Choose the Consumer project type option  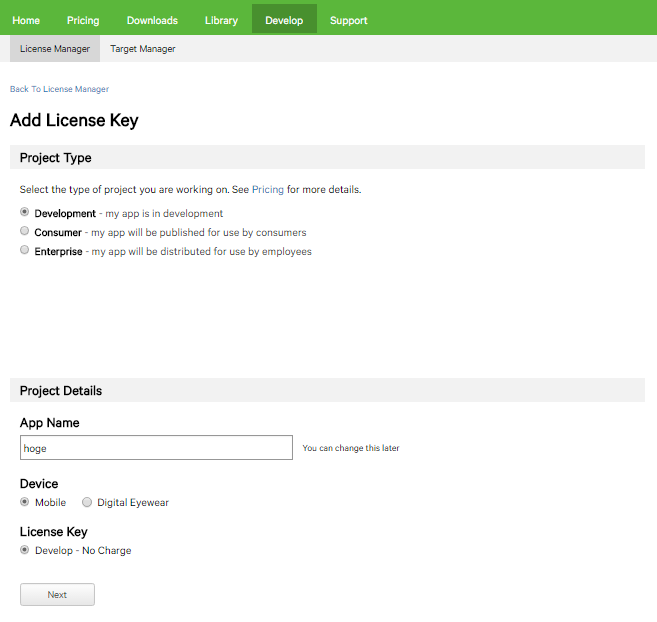coord(25,232)
